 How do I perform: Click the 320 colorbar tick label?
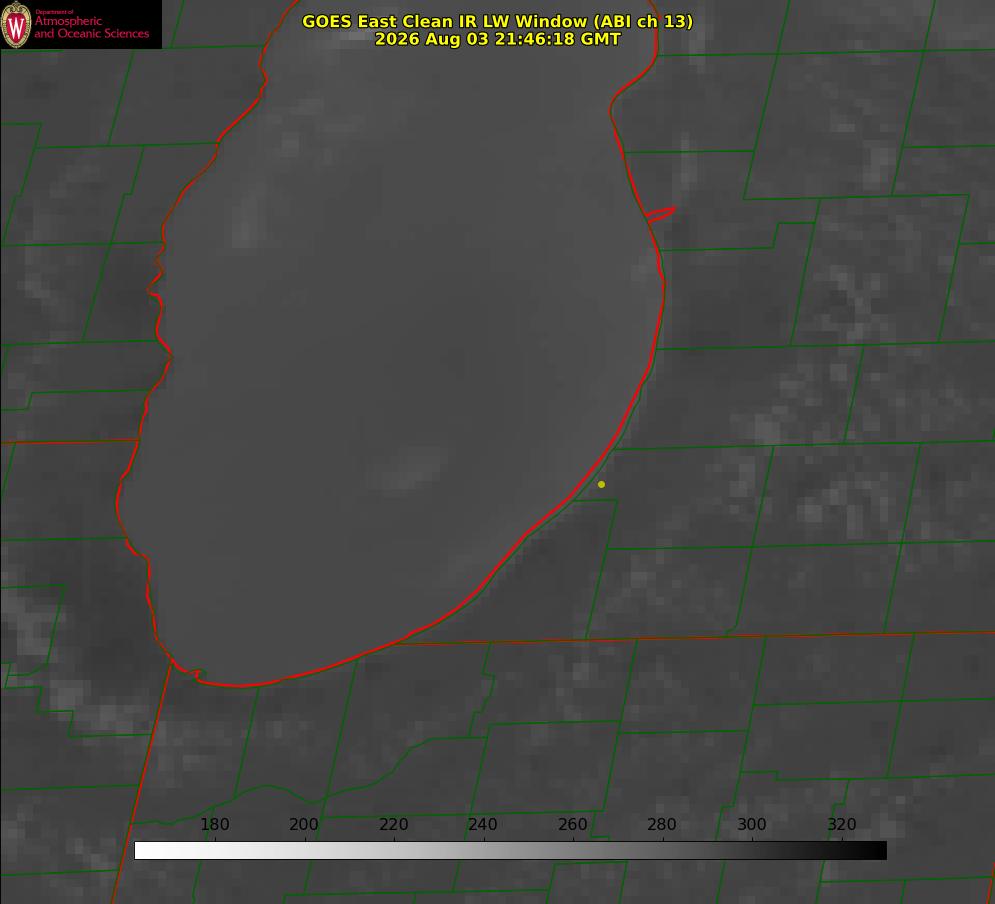click(x=842, y=824)
